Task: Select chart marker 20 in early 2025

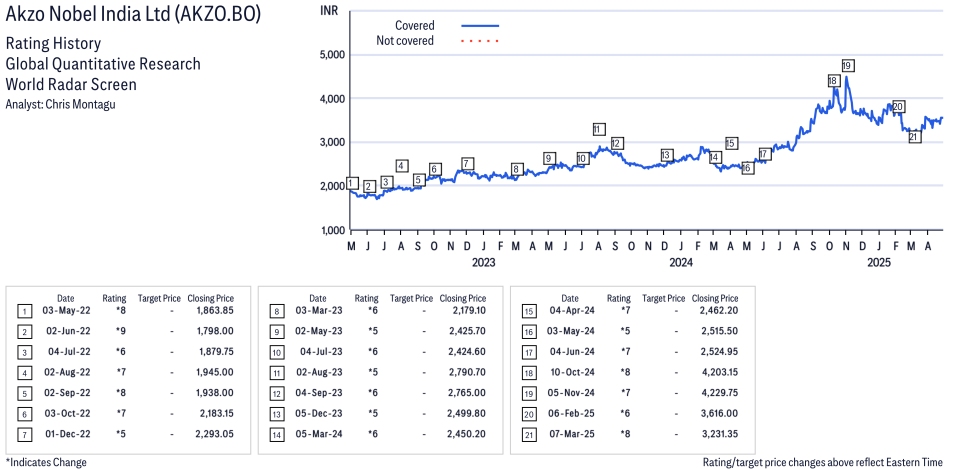Action: point(898,107)
